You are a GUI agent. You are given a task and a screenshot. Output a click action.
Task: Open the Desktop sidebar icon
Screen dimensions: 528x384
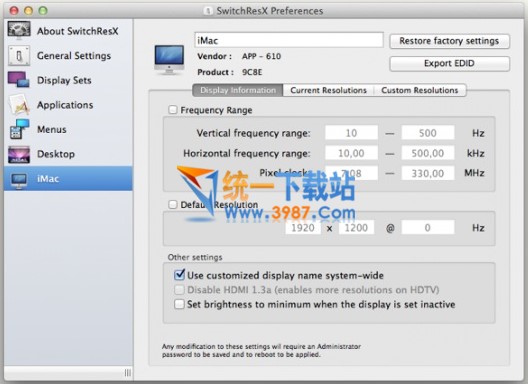coord(19,154)
